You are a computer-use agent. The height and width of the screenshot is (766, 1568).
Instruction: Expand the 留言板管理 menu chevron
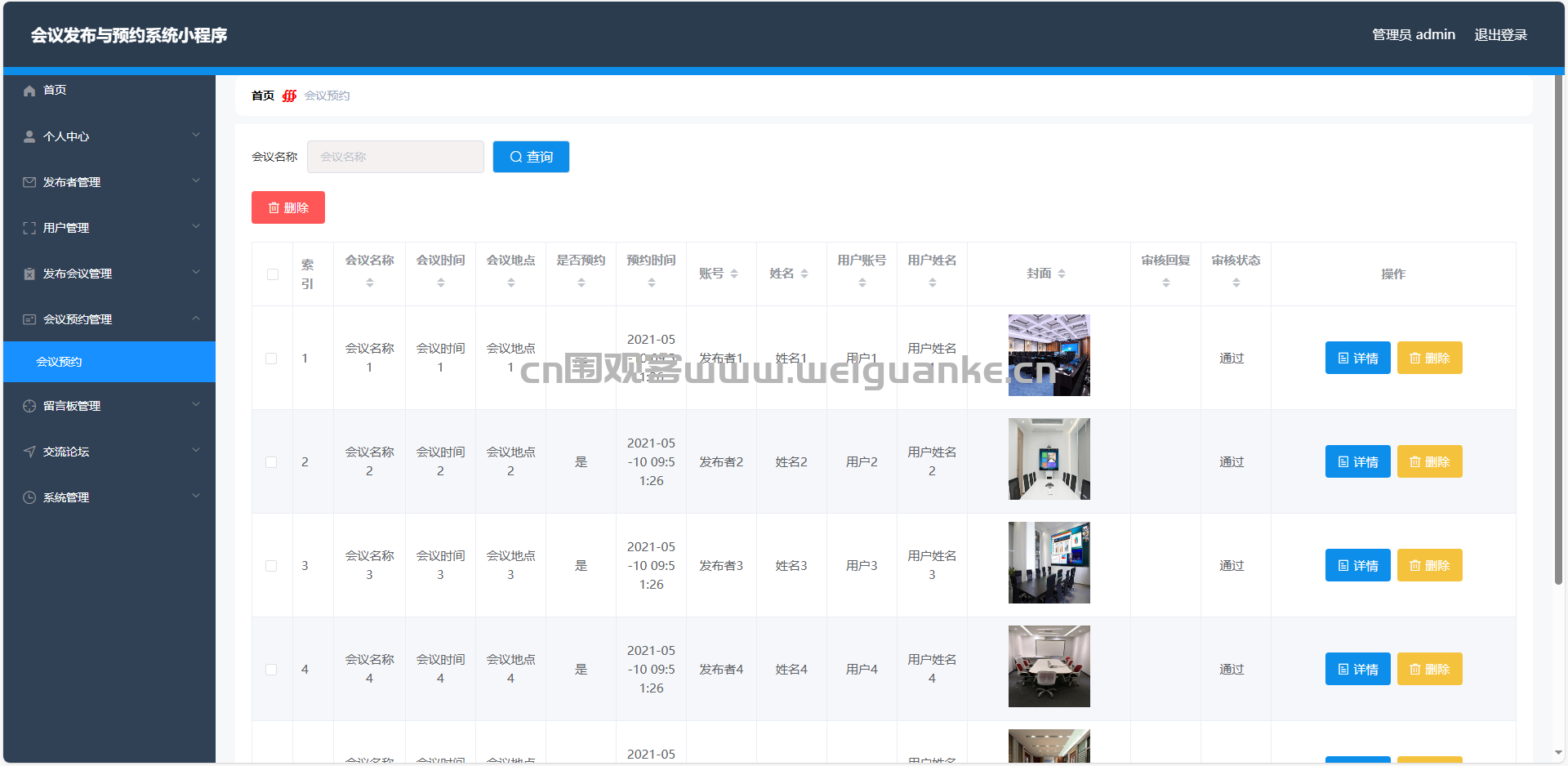point(196,404)
